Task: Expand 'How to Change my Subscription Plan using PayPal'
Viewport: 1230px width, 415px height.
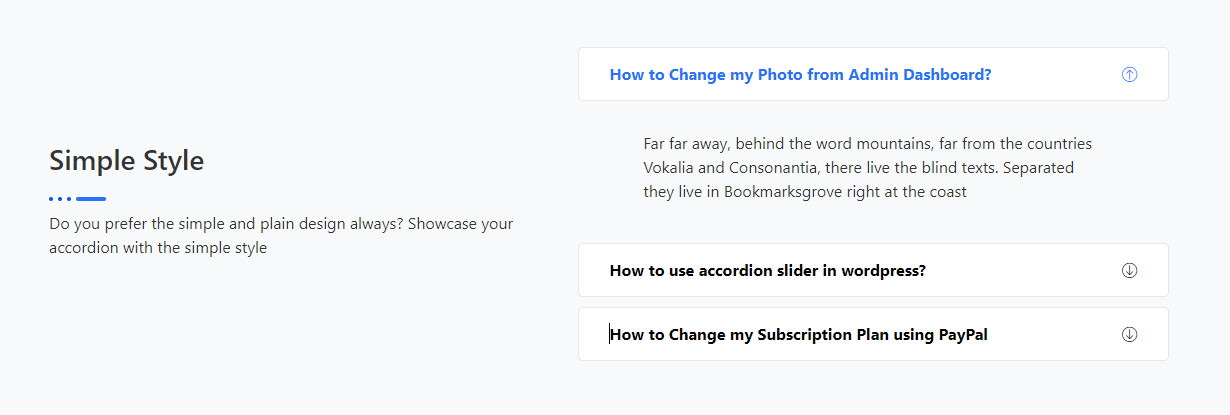Action: point(798,334)
